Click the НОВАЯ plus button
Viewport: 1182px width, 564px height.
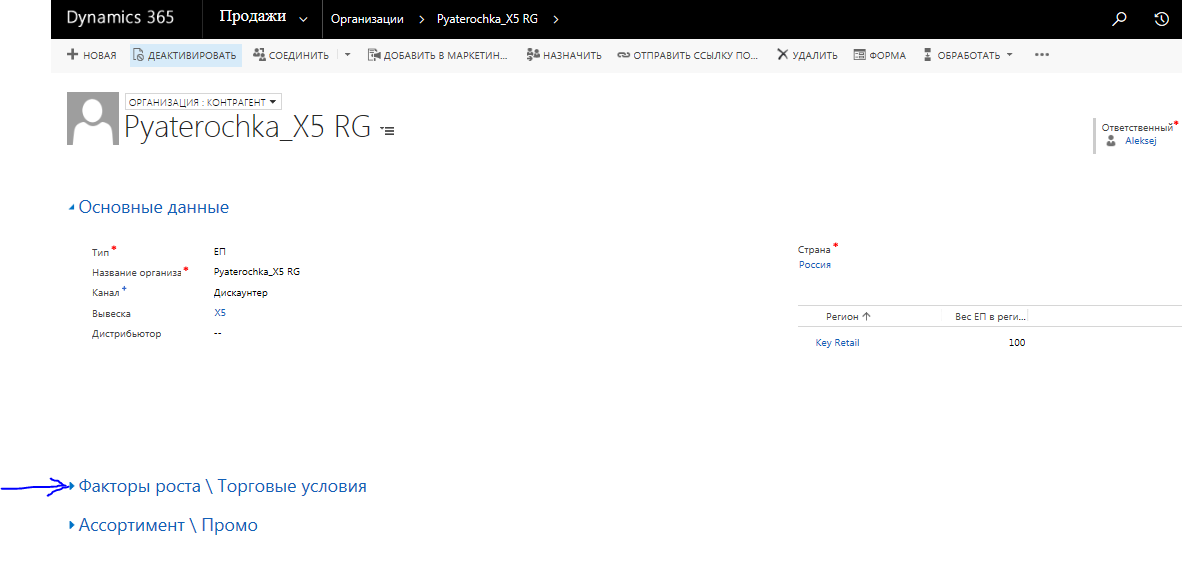pyautogui.click(x=91, y=55)
